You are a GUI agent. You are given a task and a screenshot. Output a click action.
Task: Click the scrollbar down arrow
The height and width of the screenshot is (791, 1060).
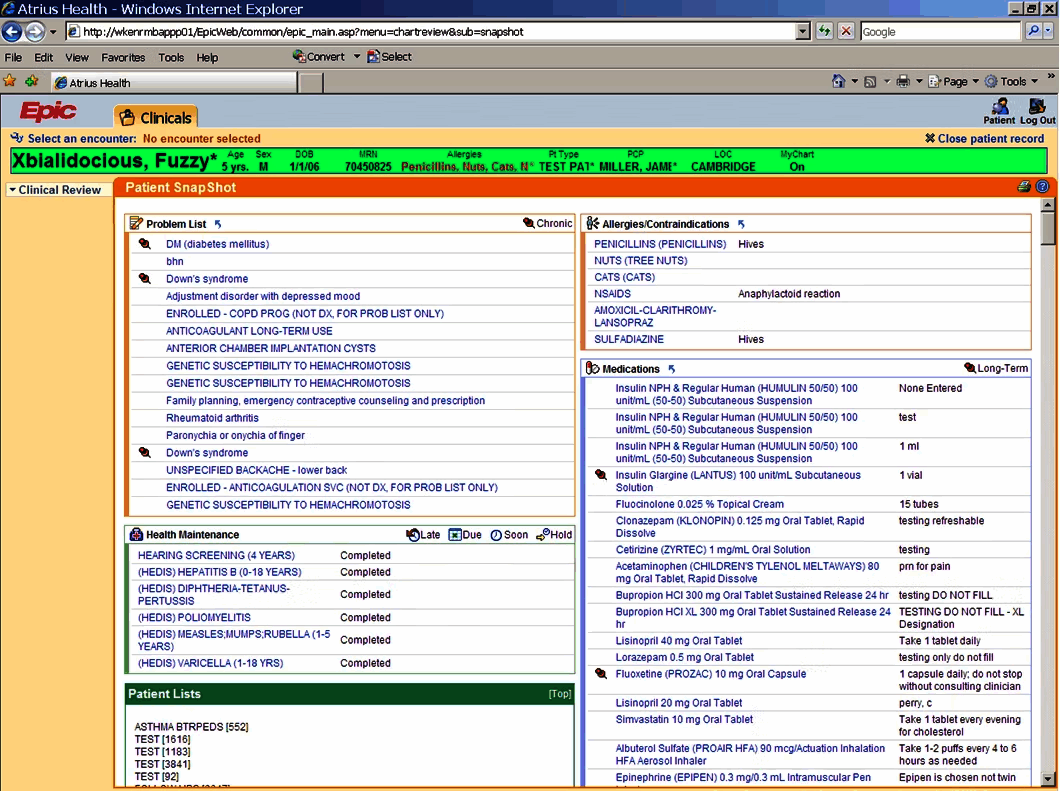[x=1047, y=779]
